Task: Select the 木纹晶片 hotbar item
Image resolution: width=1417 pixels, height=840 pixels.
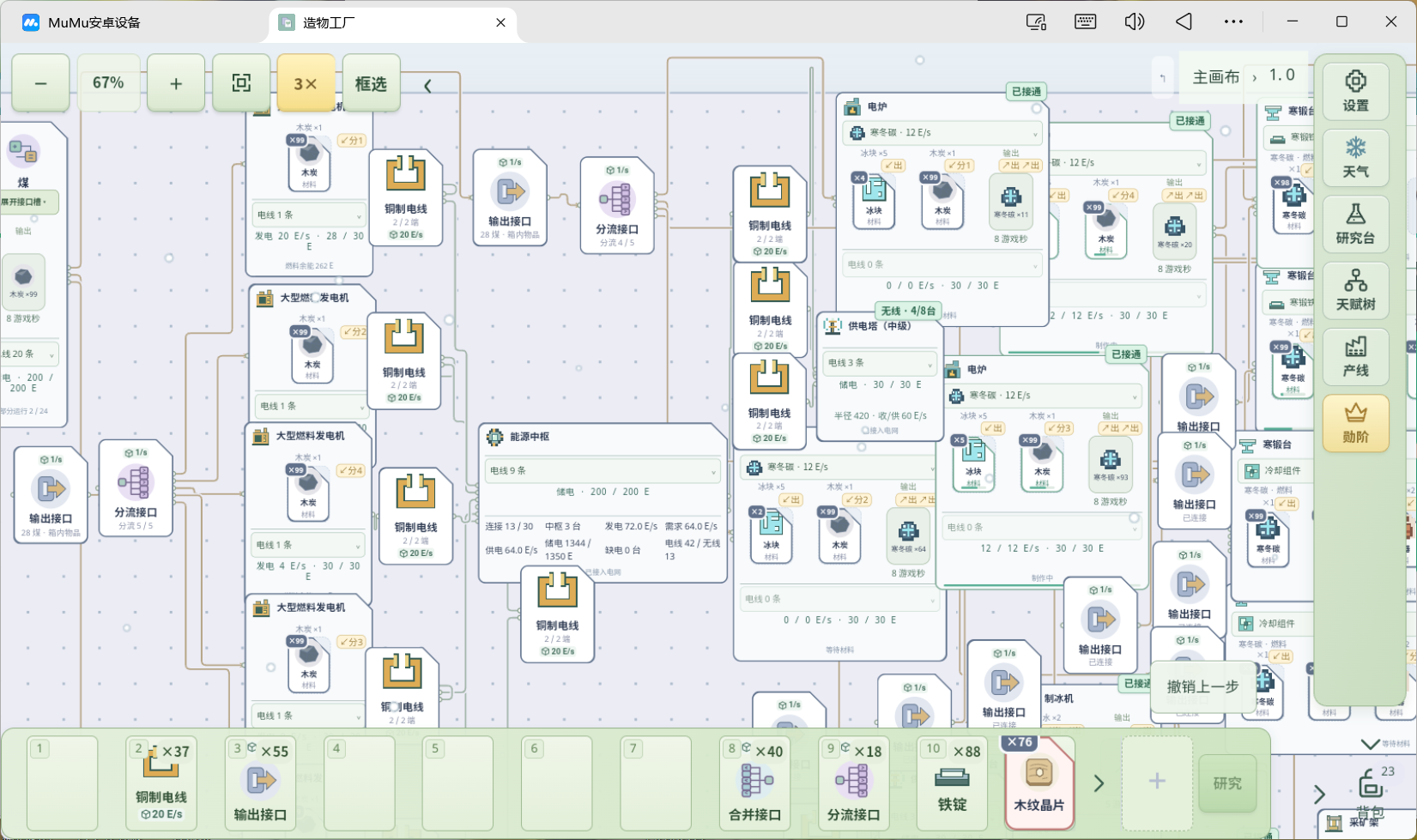Action: point(1039,783)
